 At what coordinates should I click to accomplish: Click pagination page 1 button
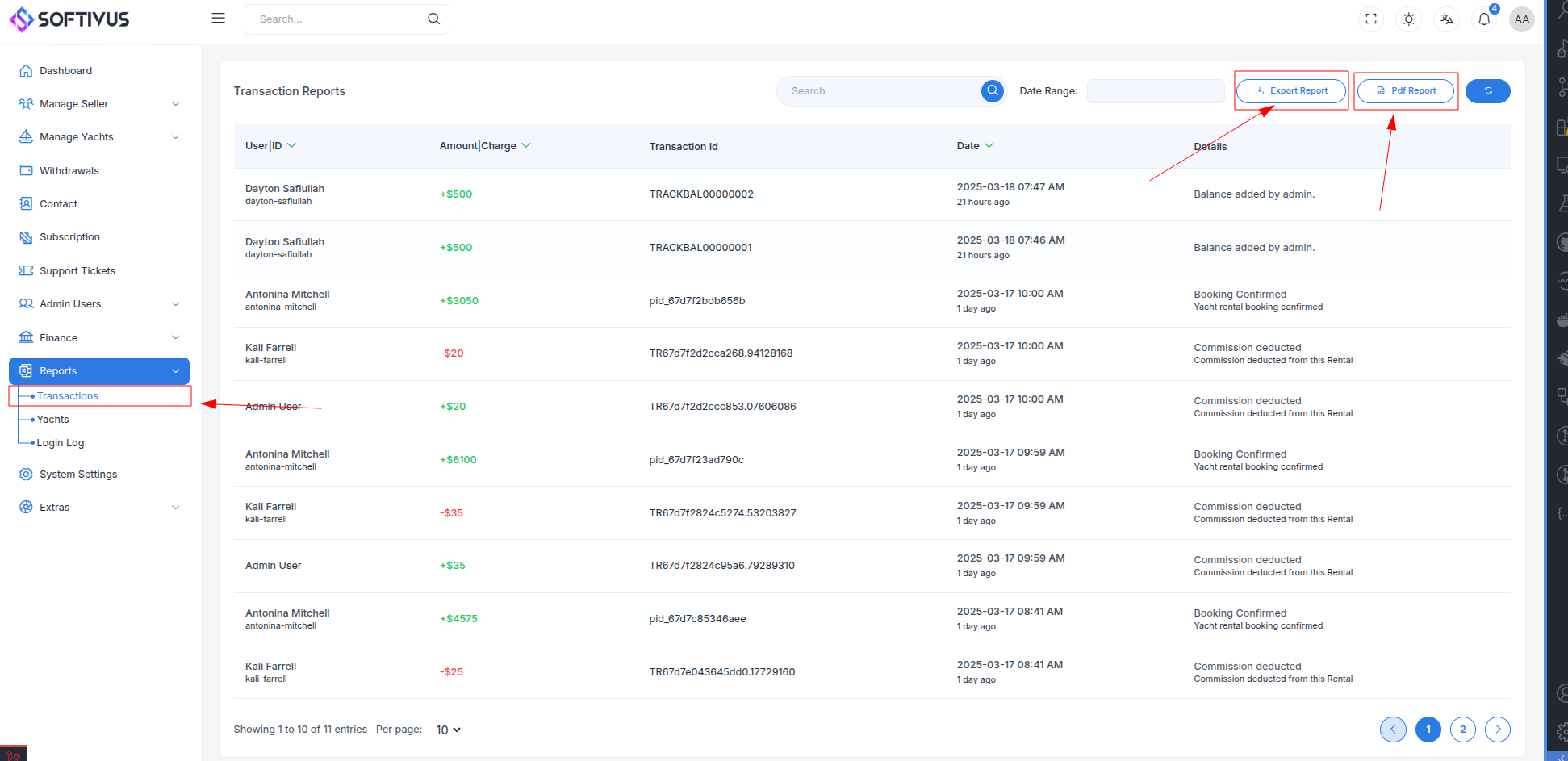[1428, 729]
